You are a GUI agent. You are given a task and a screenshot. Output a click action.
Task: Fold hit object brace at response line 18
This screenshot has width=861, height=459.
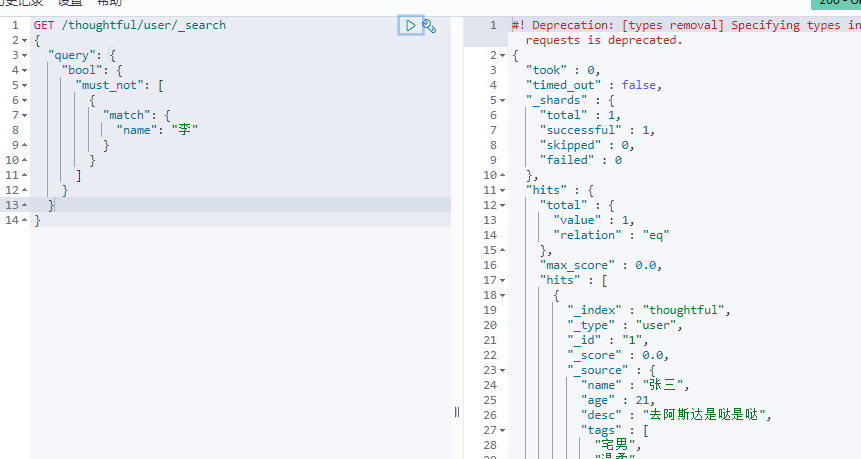coord(502,295)
